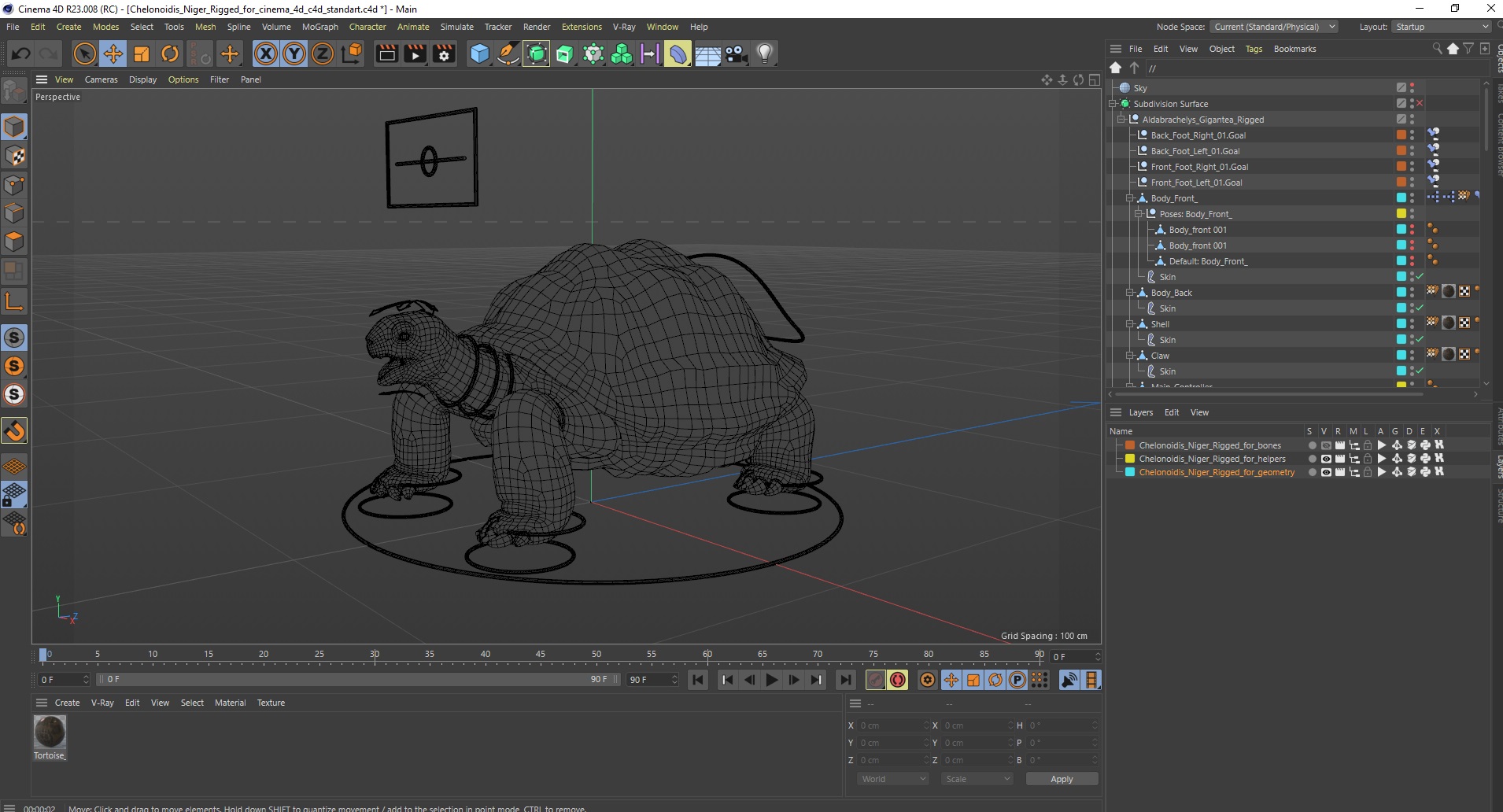The image size is (1503, 812).
Task: Click the for_geometry layer cyan swatch
Action: 1130,472
